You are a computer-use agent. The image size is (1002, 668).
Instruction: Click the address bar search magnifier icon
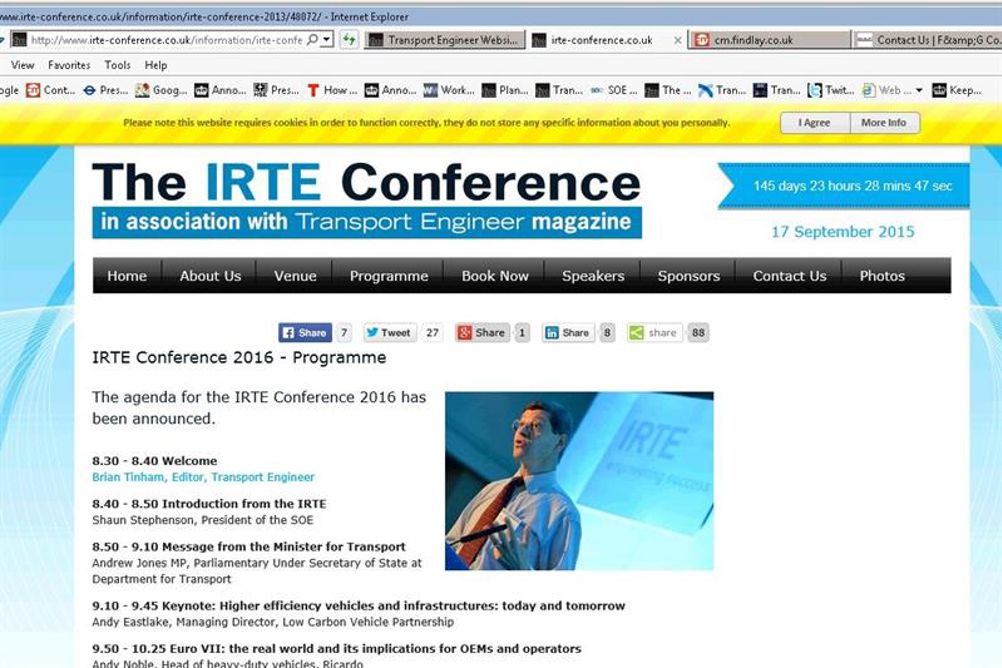tap(312, 40)
